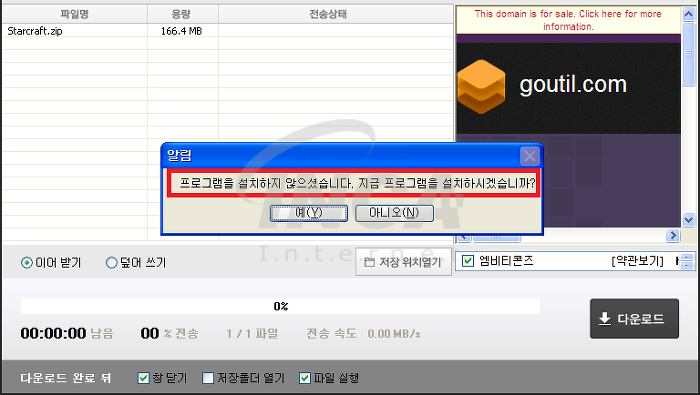Uncheck the 창 닫기 checkbox
Viewport: 700px width, 395px height.
(x=143, y=378)
